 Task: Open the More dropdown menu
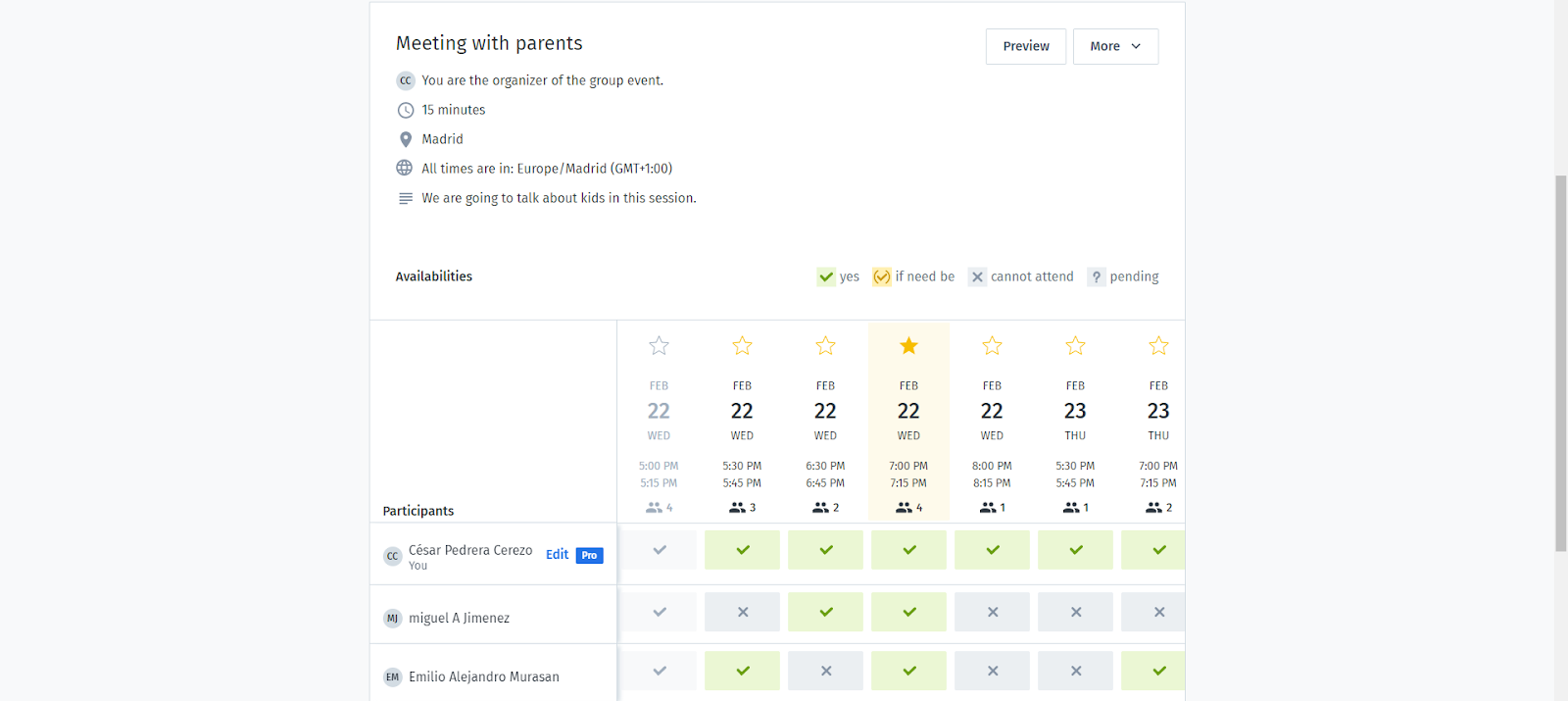tap(1115, 46)
